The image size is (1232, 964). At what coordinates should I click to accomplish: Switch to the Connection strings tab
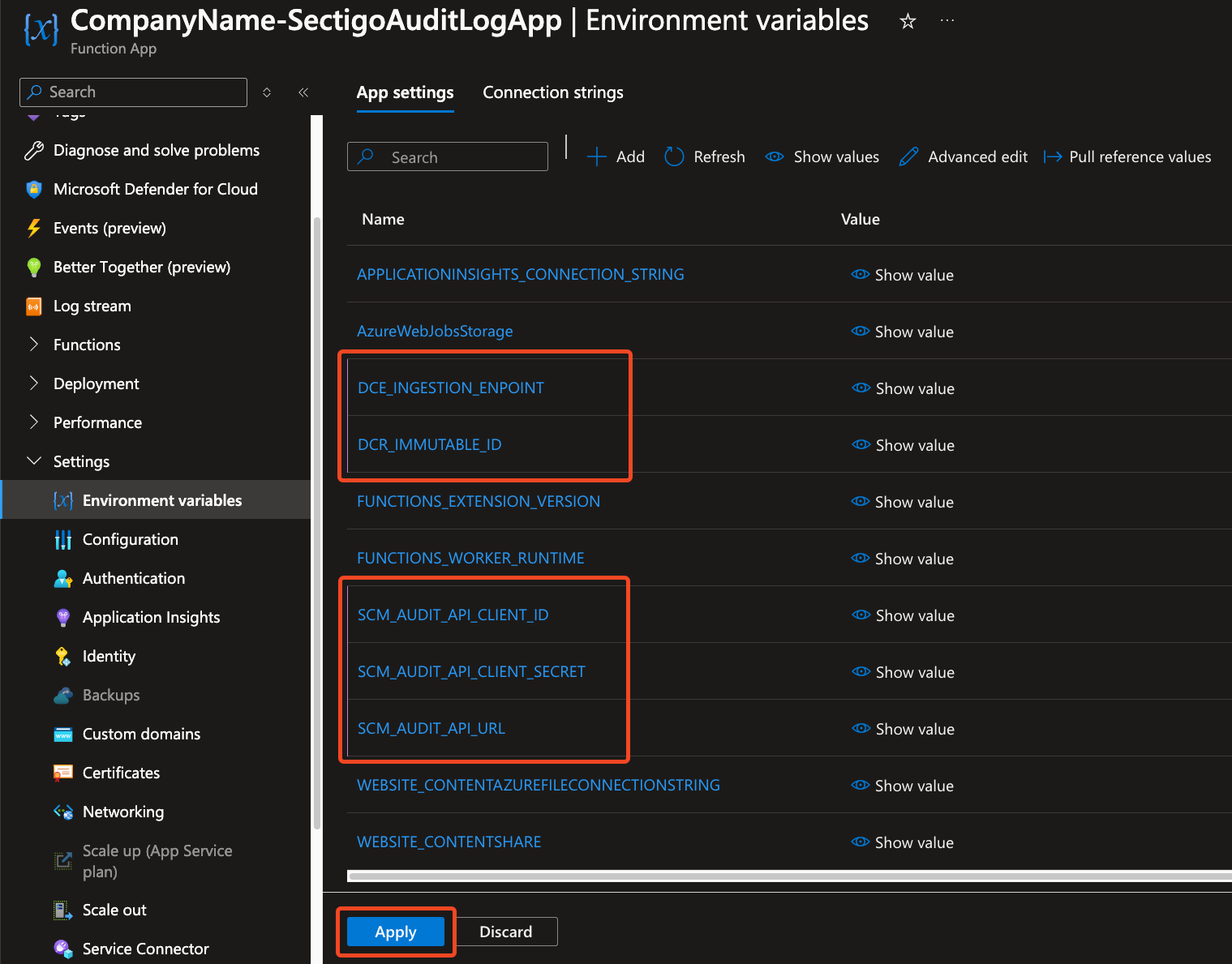click(x=553, y=92)
